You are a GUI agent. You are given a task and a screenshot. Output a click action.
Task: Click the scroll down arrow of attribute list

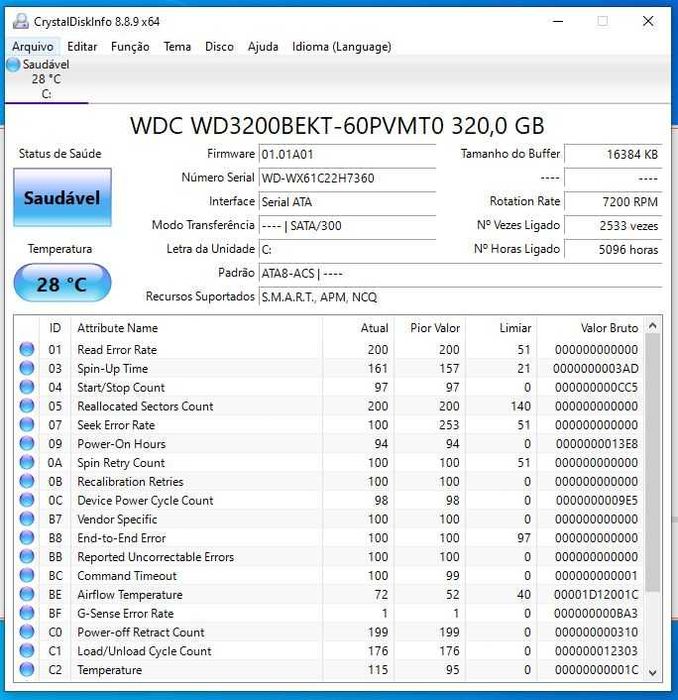[653, 672]
